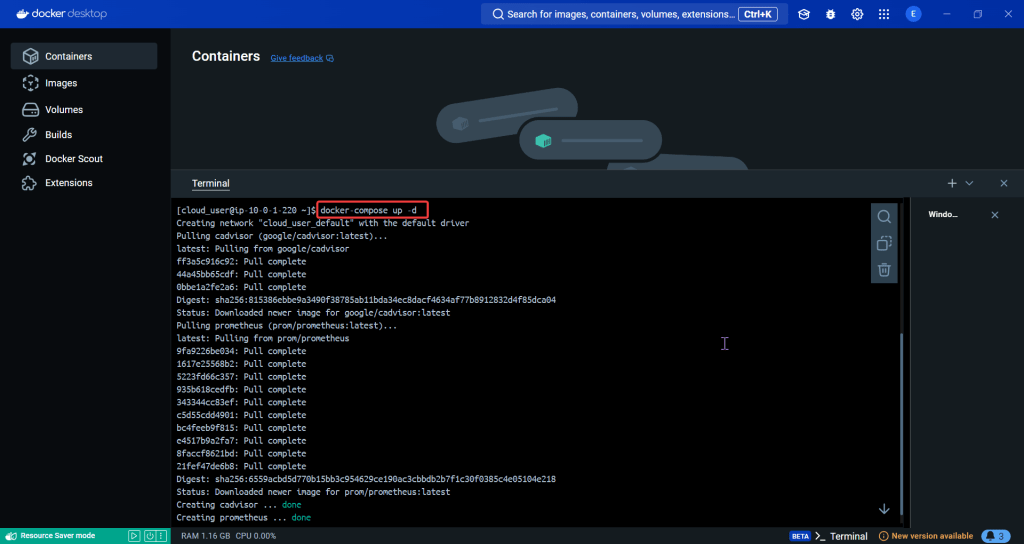Click the Give feedback link
1024x544 pixels.
click(x=297, y=58)
